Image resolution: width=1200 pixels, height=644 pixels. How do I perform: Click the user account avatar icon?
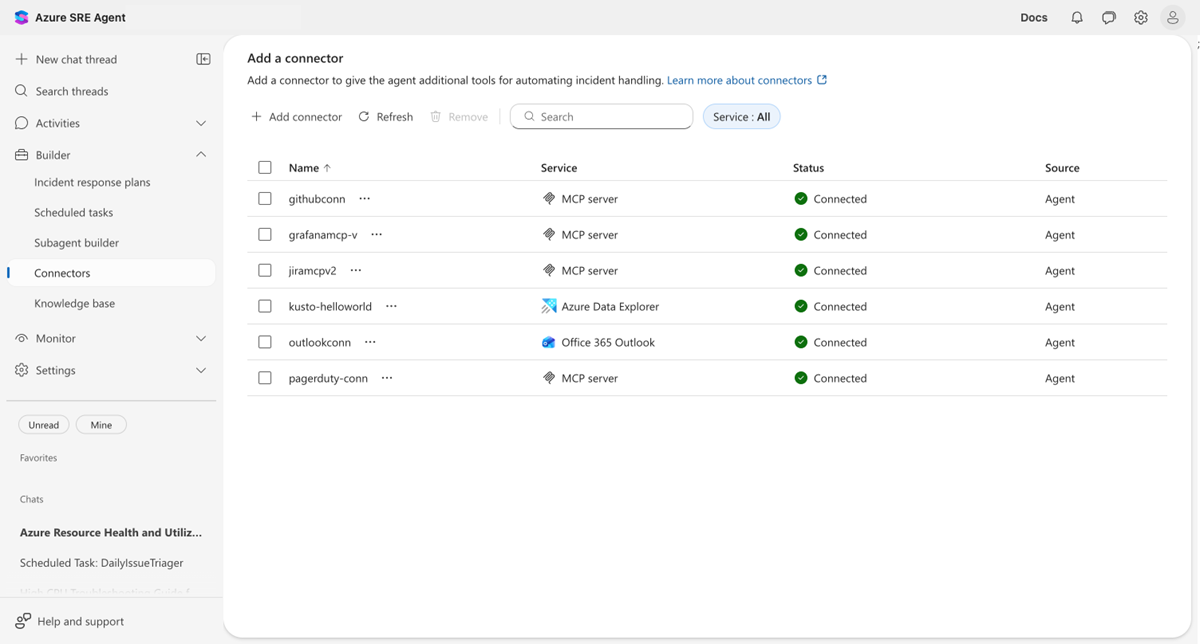coord(1173,18)
